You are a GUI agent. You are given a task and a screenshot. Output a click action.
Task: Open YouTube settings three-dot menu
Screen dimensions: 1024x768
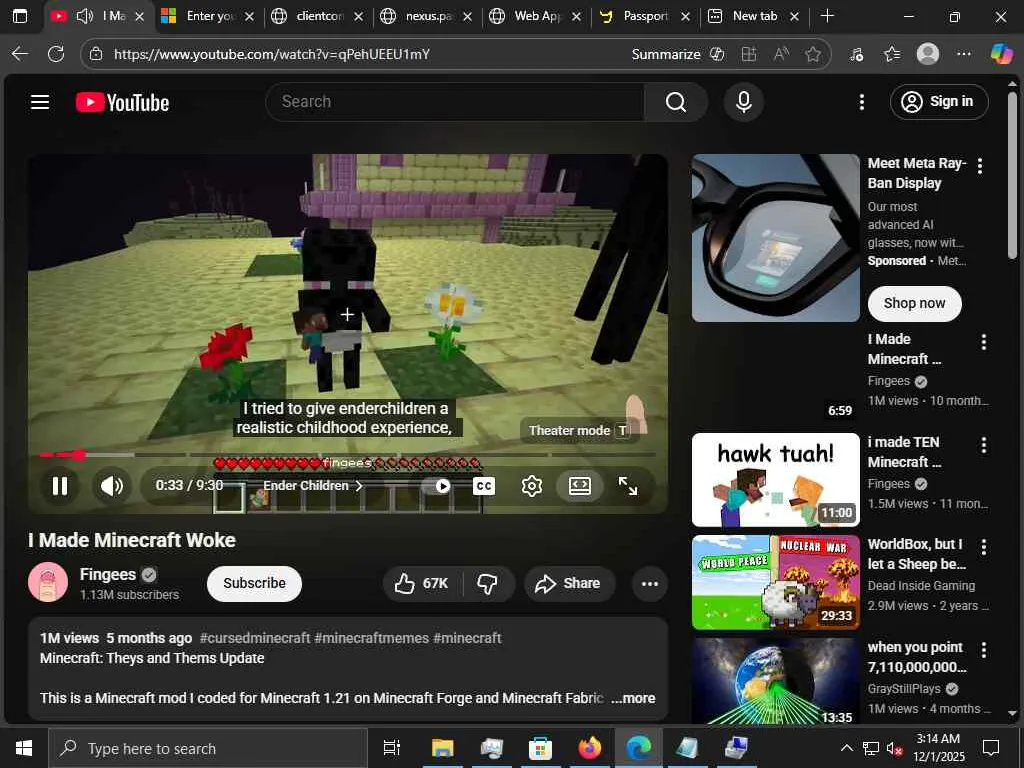(x=861, y=102)
